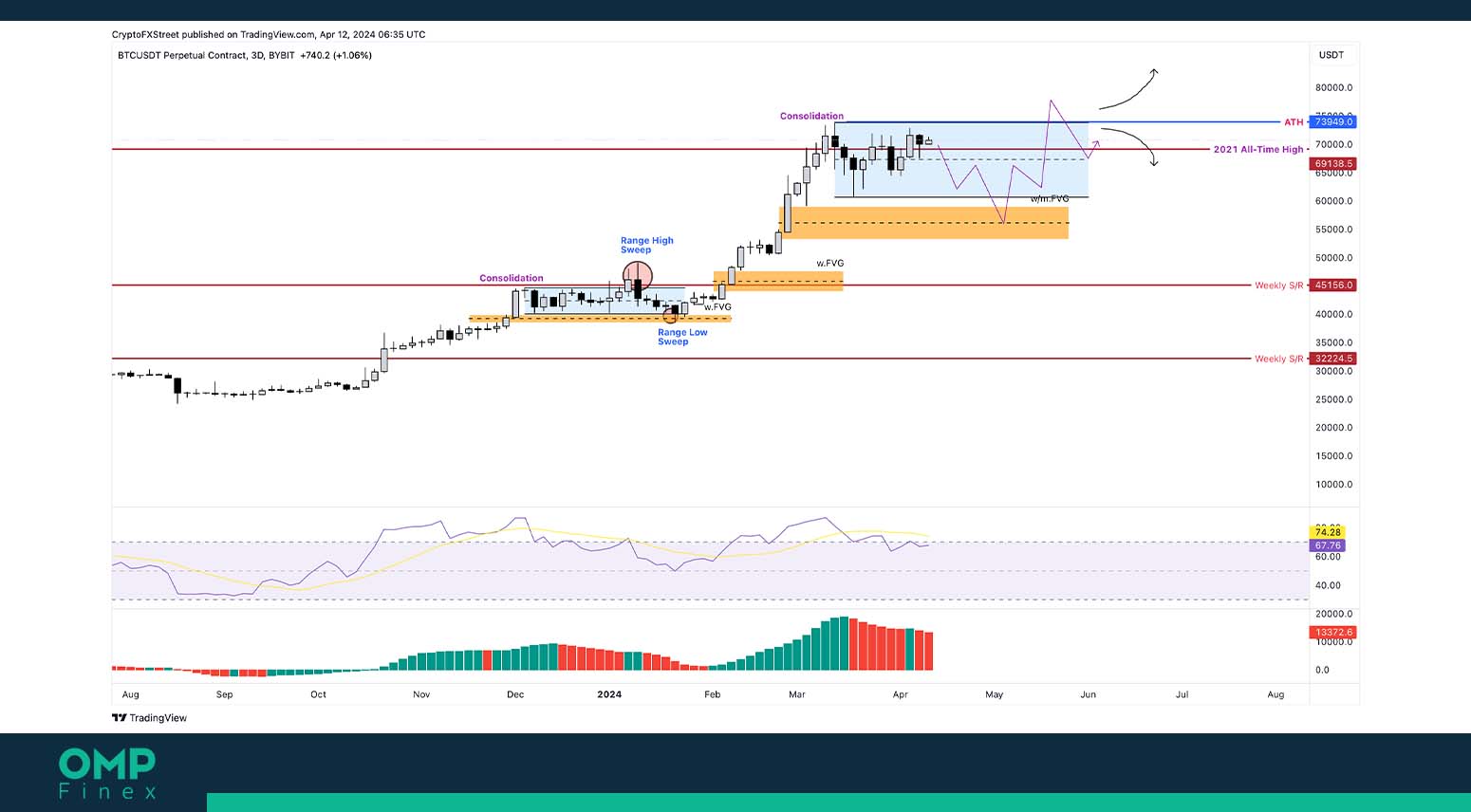Click the 55000.0 price axis label
The image size is (1471, 812).
tap(1333, 230)
